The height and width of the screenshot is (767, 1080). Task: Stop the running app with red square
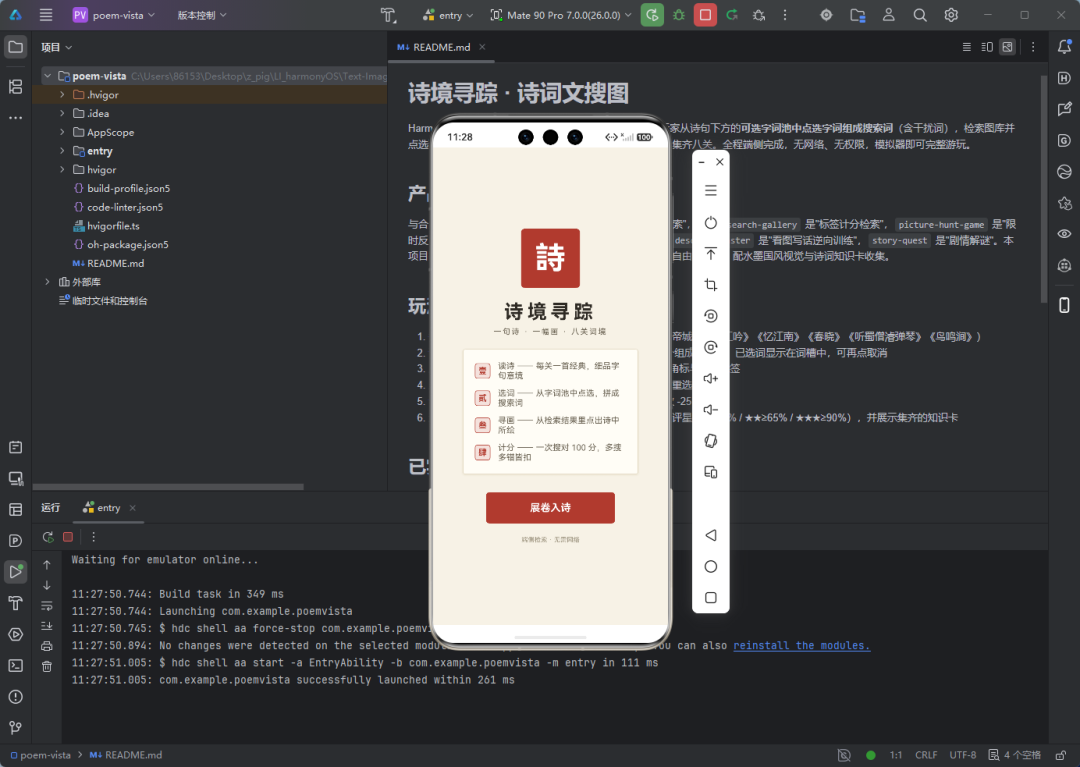705,14
